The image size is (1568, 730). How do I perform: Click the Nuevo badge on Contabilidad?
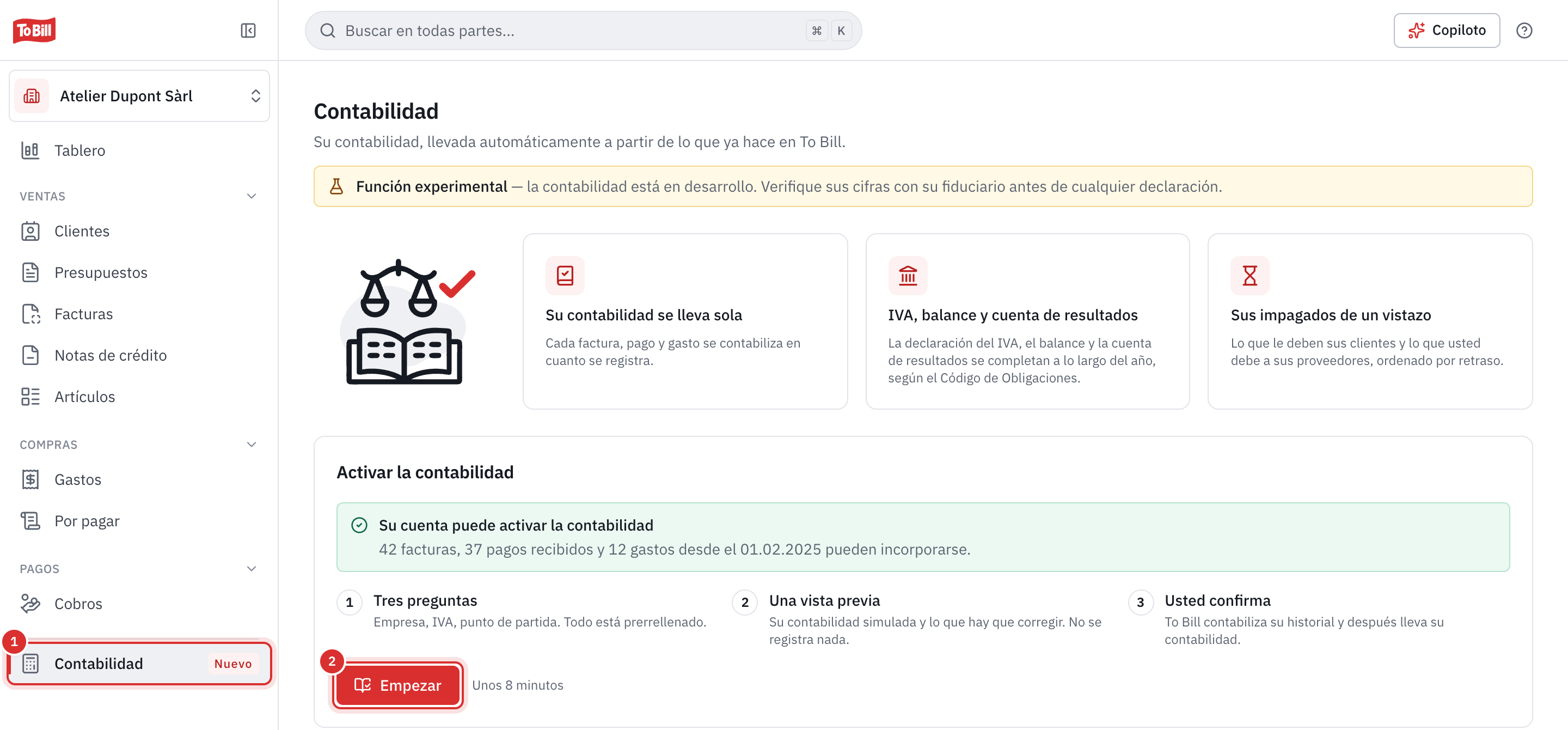coord(232,664)
